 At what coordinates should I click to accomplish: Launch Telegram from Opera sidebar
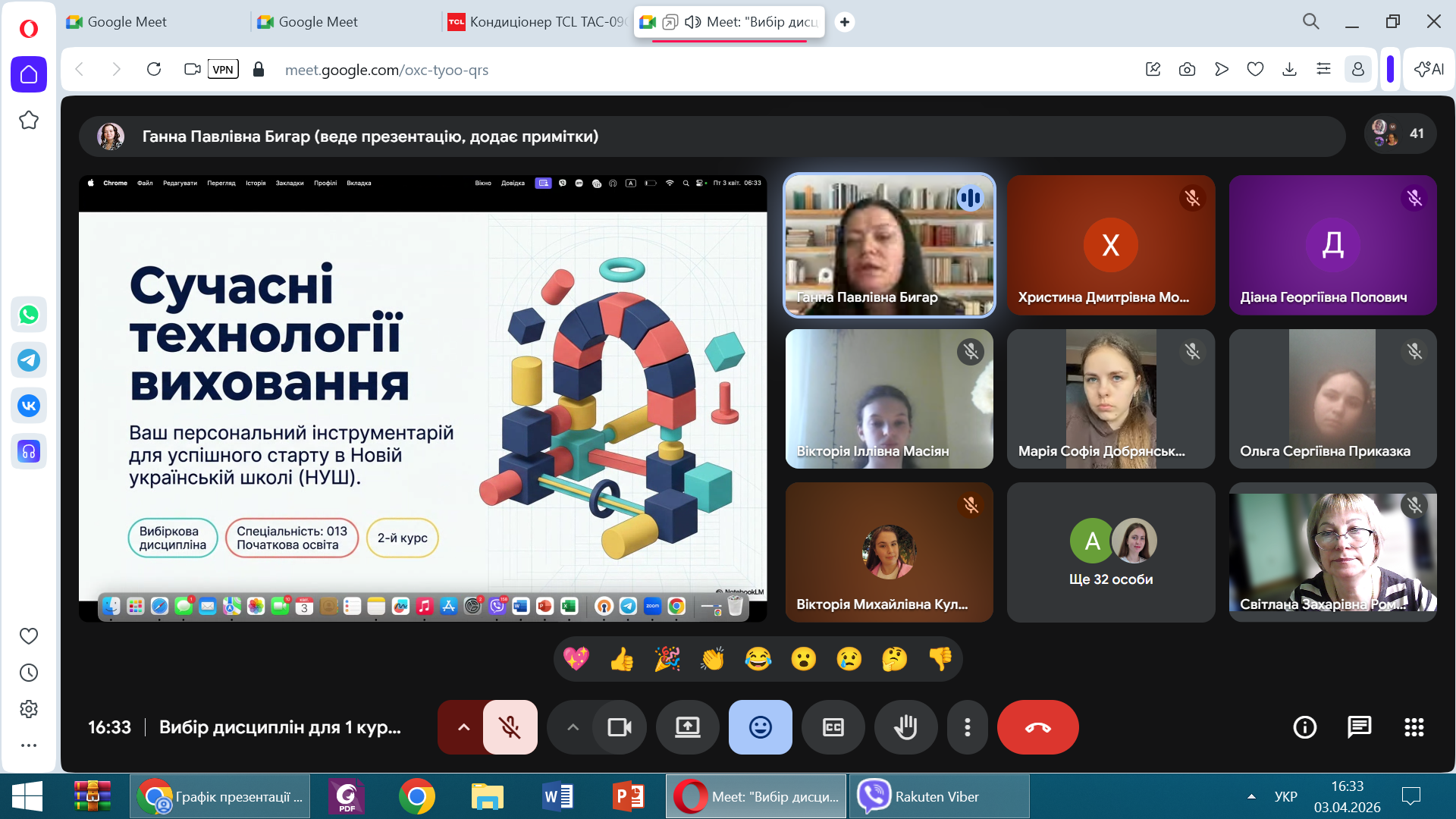[x=29, y=360]
